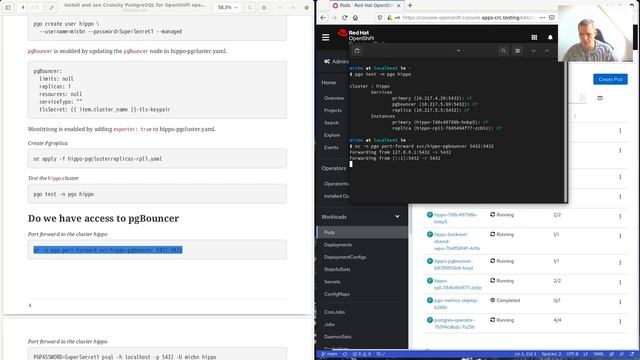This screenshot has height=360, width=640.
Task: Open DaemonSets in the sidebar
Action: tap(338, 337)
